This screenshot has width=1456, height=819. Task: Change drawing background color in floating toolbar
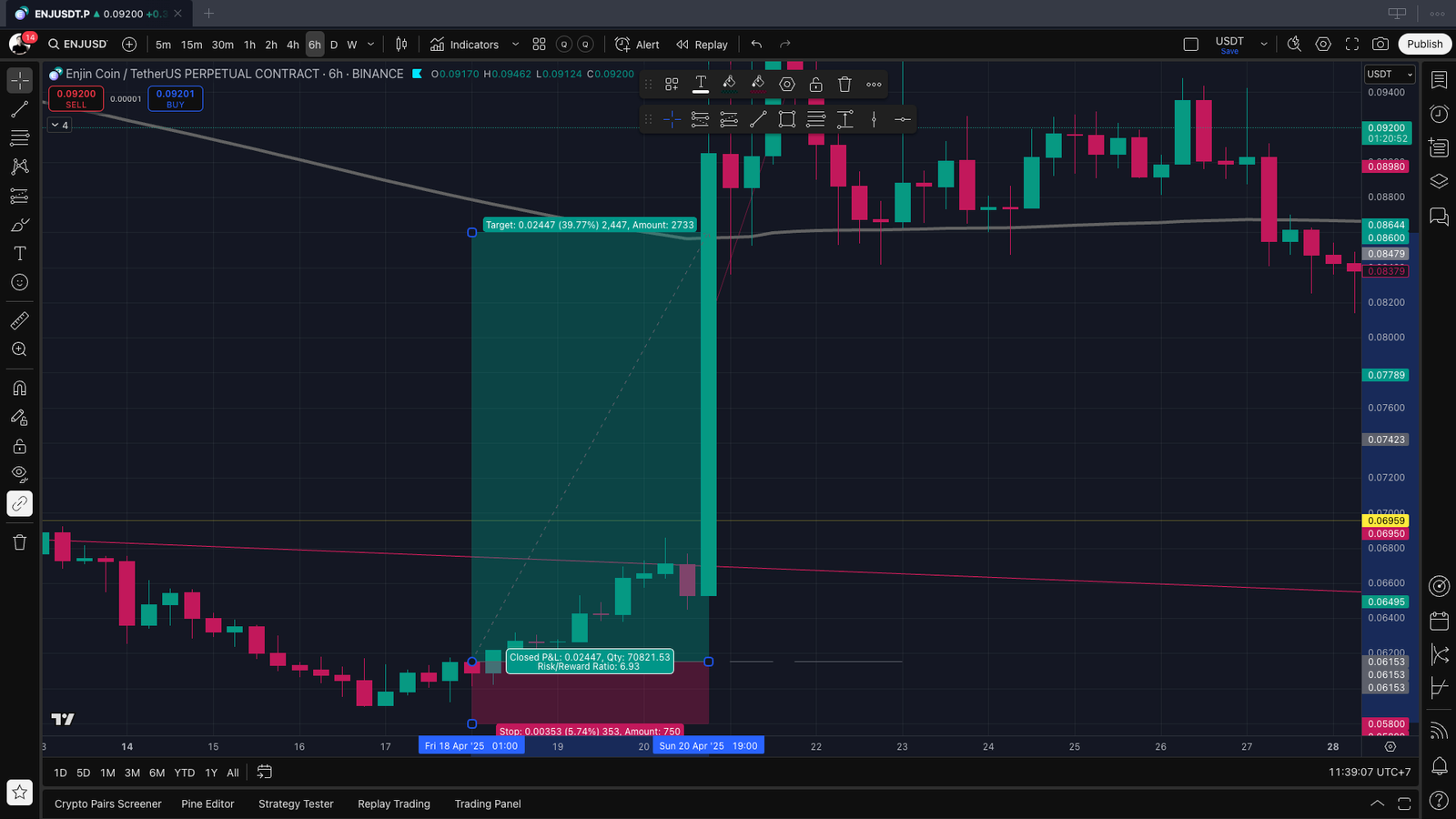click(758, 84)
